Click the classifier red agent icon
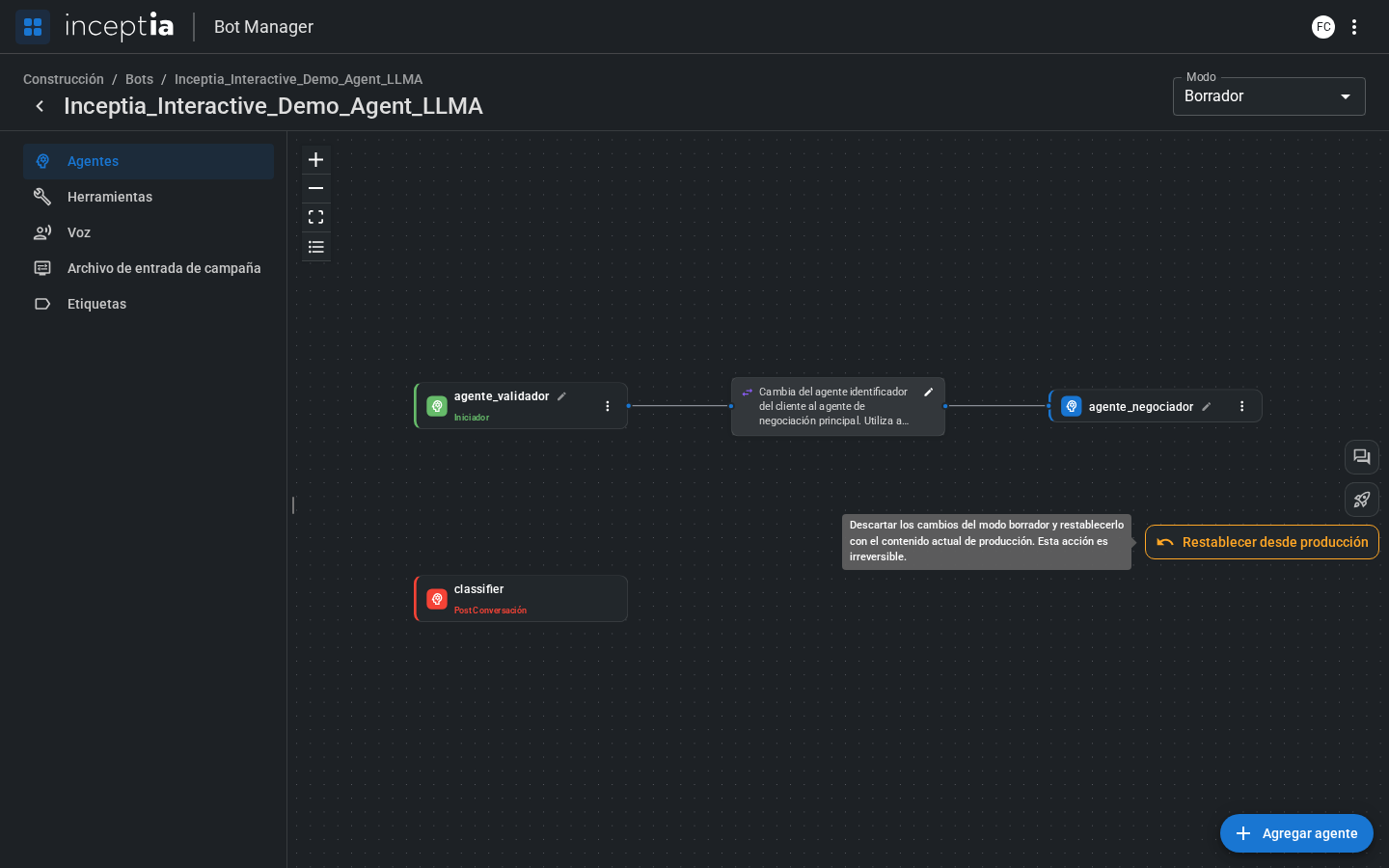This screenshot has width=1389, height=868. [x=437, y=599]
